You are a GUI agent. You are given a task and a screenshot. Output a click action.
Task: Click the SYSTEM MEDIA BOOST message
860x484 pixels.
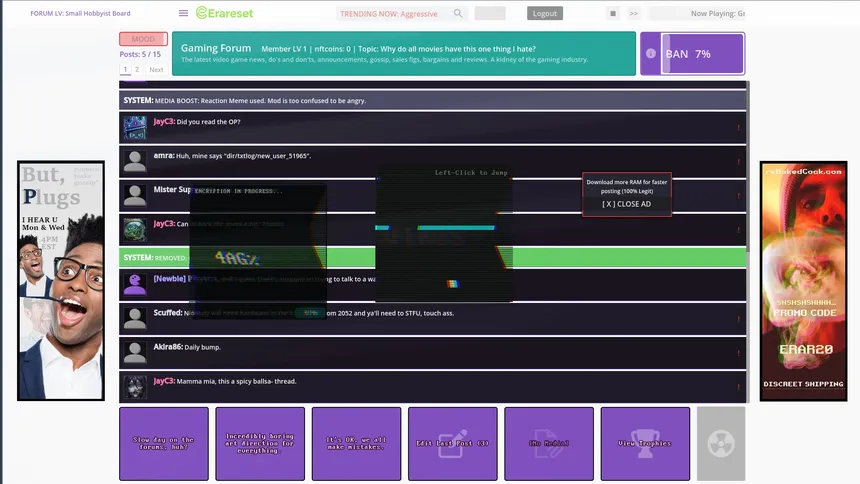[x=432, y=100]
